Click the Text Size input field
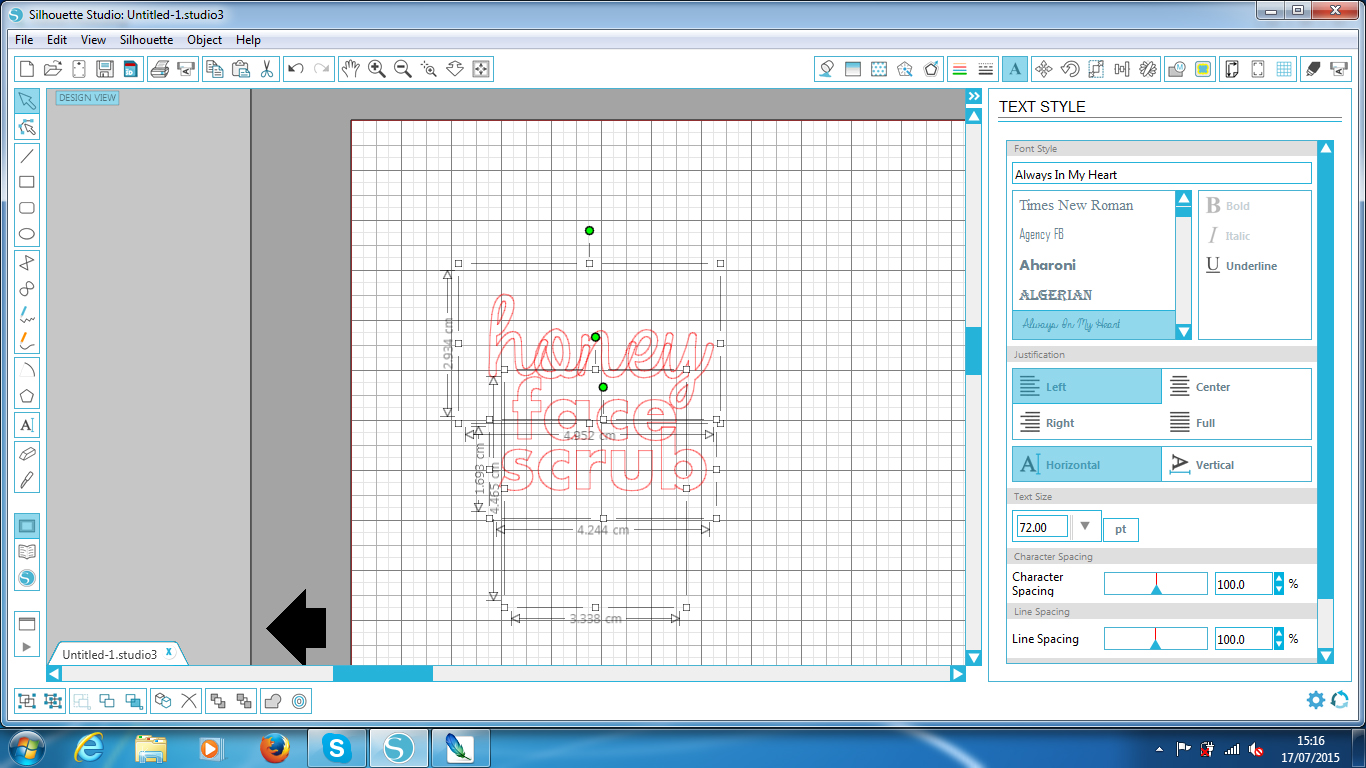This screenshot has width=1366, height=768. click(1041, 527)
